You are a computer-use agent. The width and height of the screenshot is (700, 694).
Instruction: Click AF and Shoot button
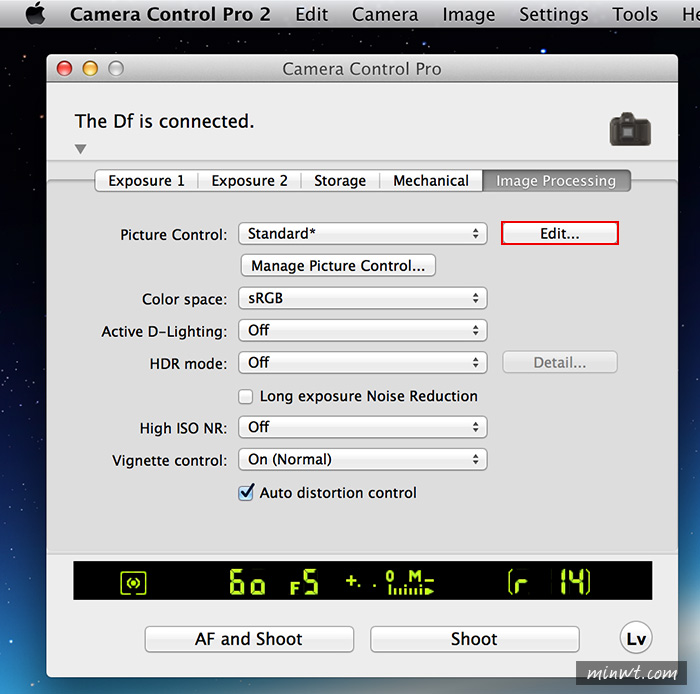(x=249, y=639)
